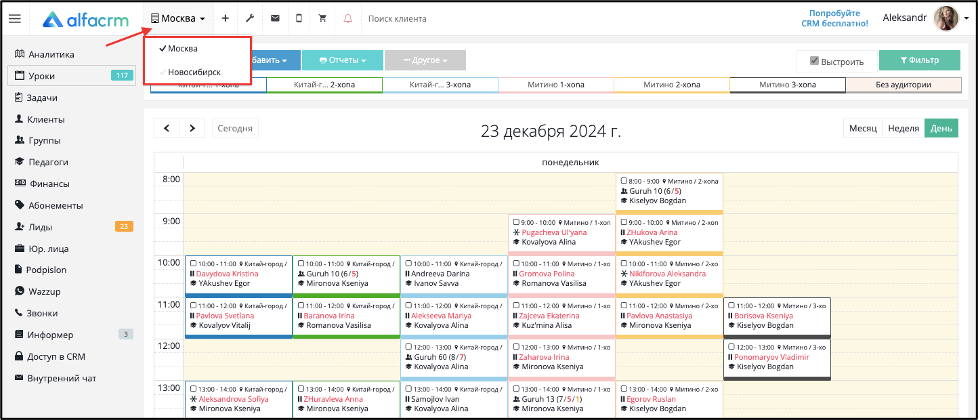Click student name Egorov Ruslan
This screenshot has width=979, height=420.
[650, 399]
